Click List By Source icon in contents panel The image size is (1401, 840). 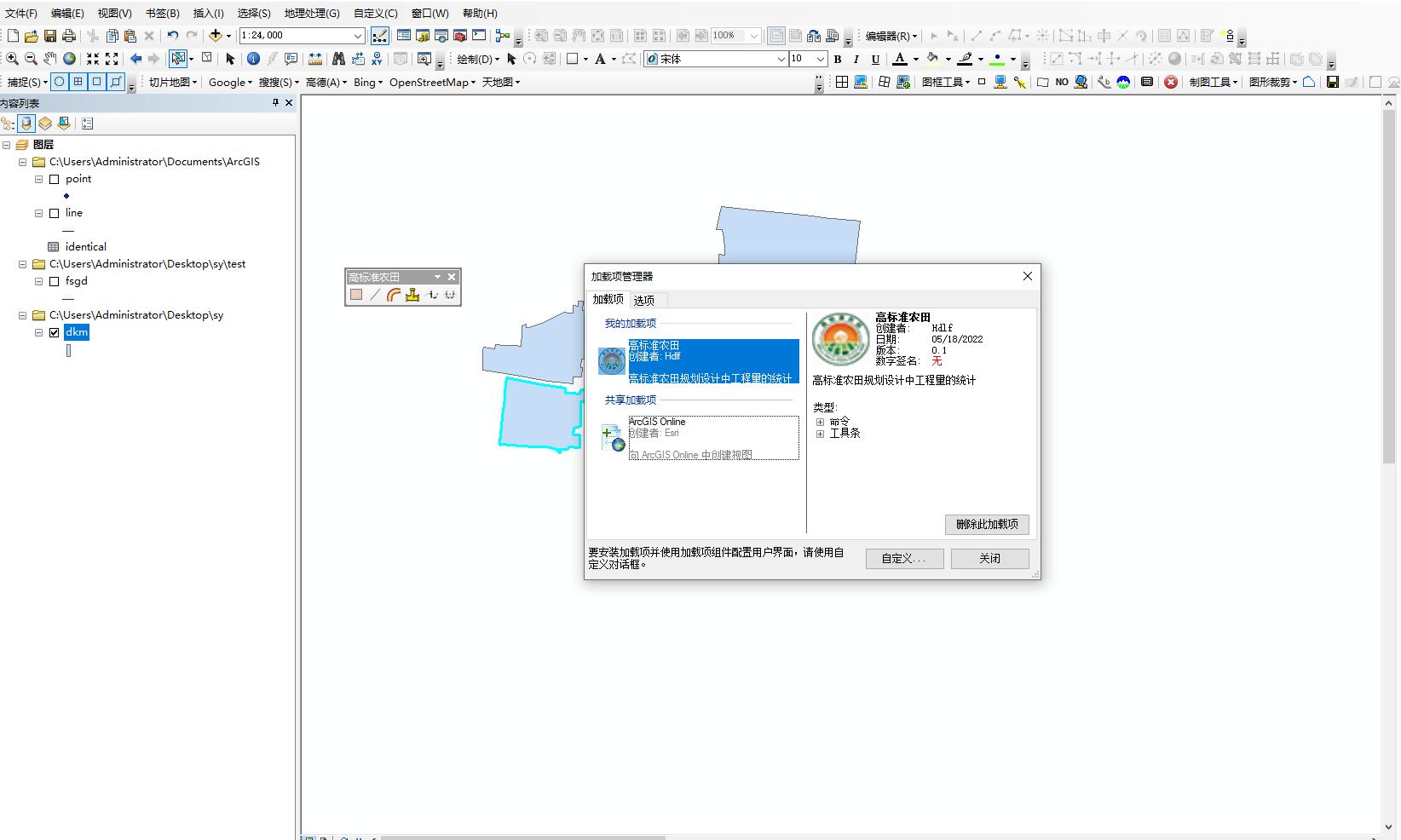[26, 124]
